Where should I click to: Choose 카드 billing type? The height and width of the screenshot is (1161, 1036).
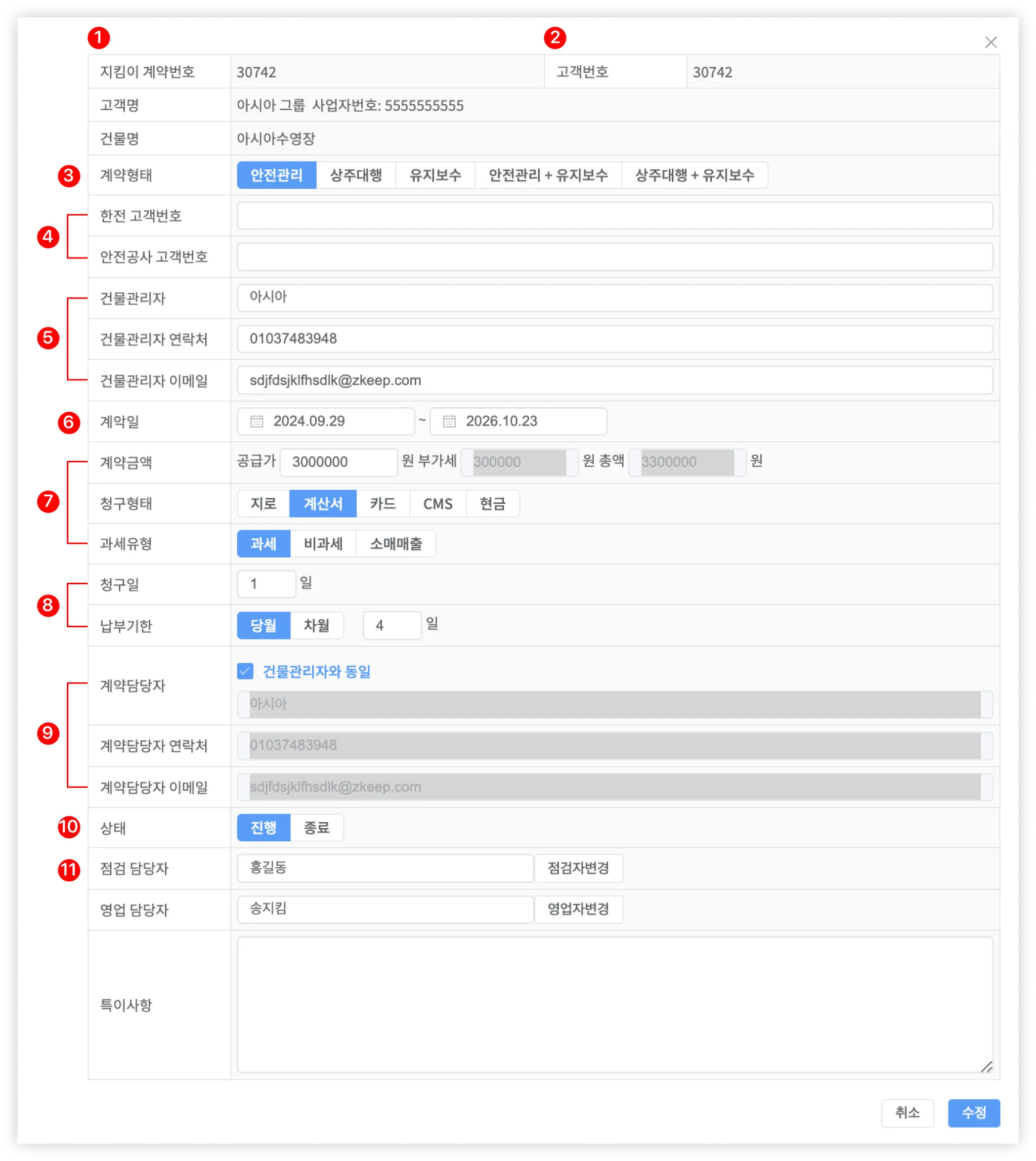click(x=382, y=504)
